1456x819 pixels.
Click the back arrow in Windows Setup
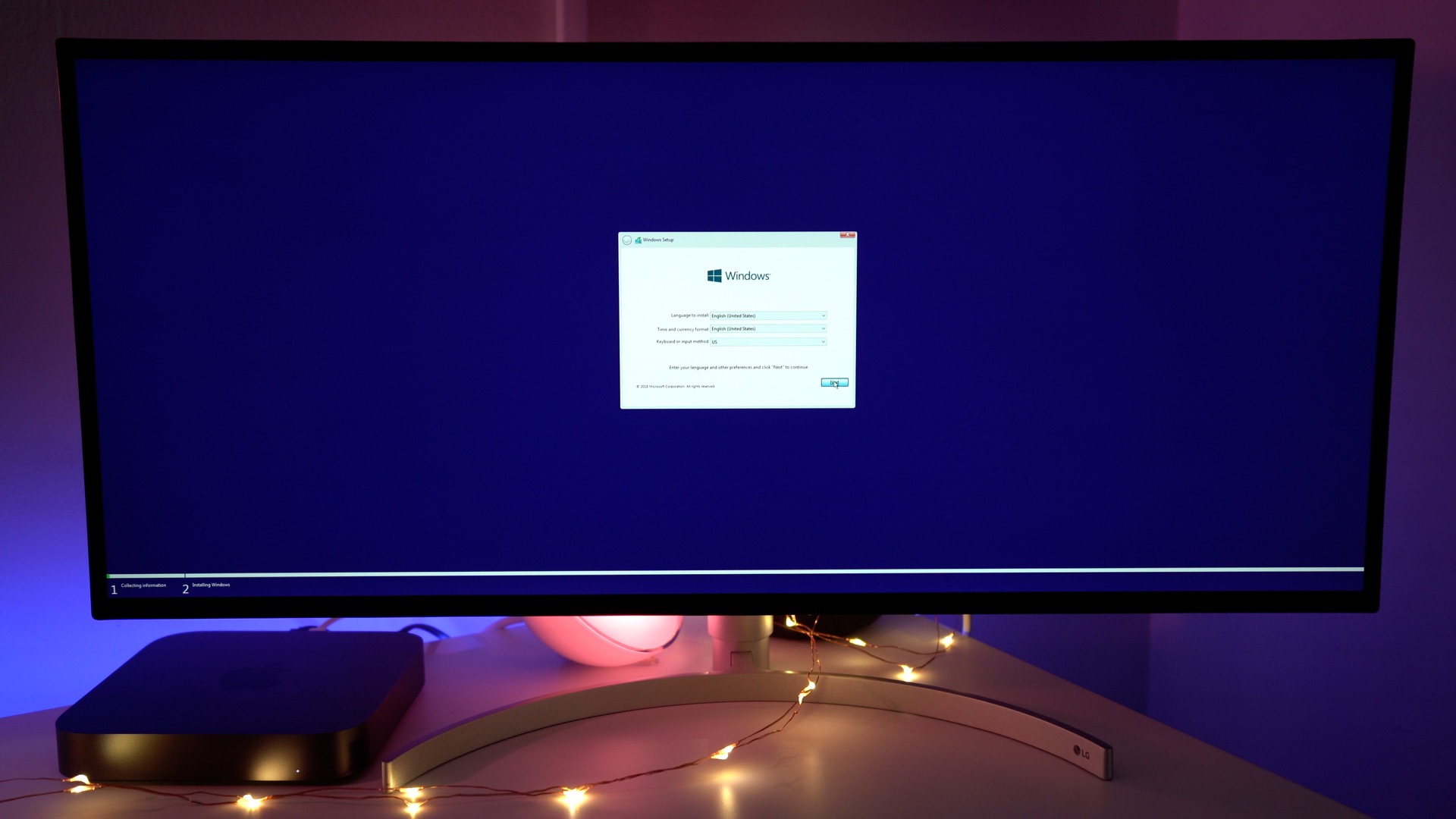tap(627, 240)
